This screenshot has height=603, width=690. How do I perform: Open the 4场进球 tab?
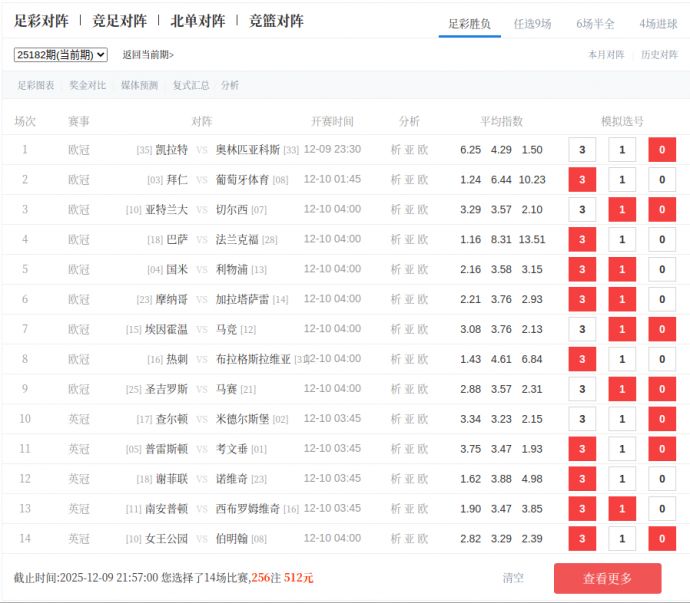click(658, 23)
